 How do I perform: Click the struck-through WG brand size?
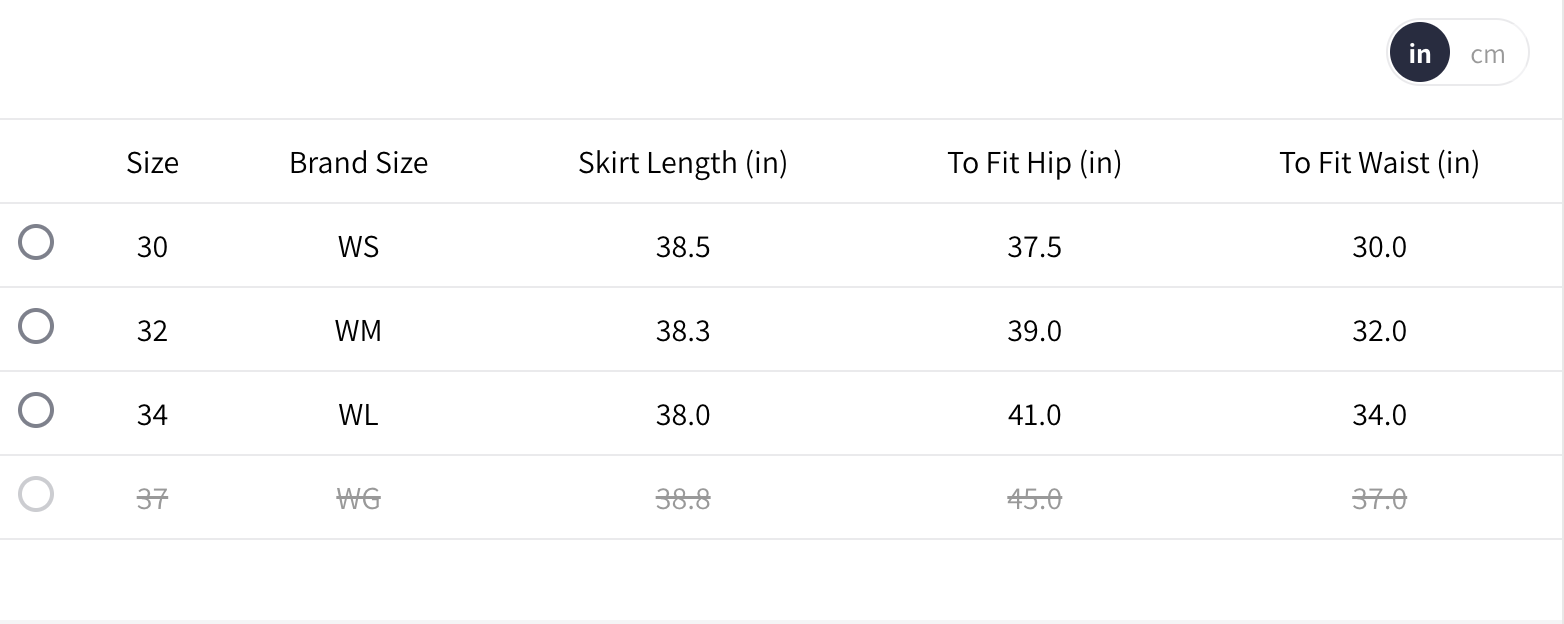pos(358,499)
